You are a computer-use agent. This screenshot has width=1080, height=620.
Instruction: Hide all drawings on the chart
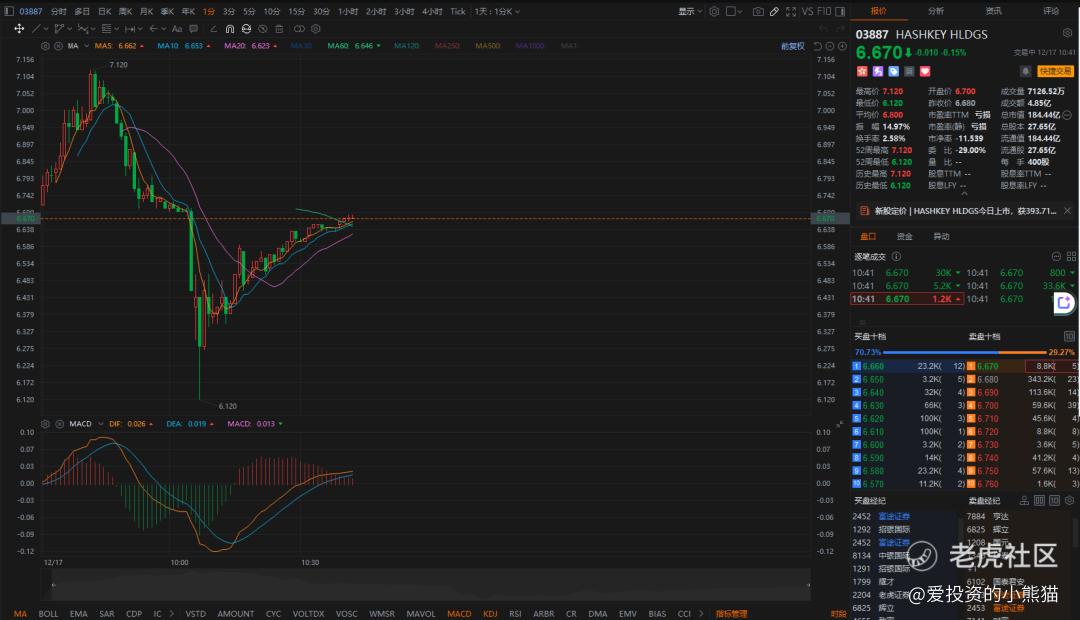(262, 28)
